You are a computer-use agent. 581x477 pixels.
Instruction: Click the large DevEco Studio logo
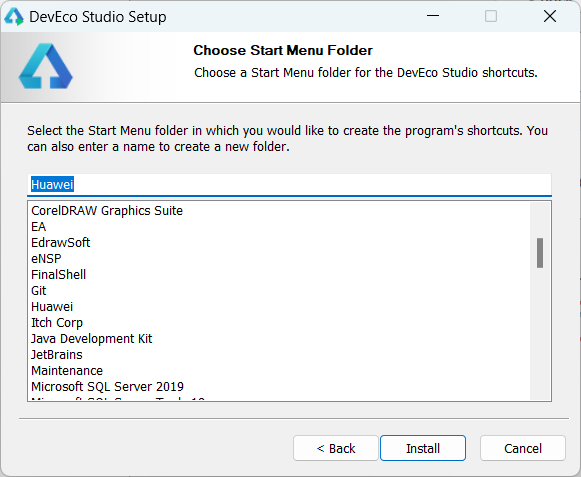(46, 66)
